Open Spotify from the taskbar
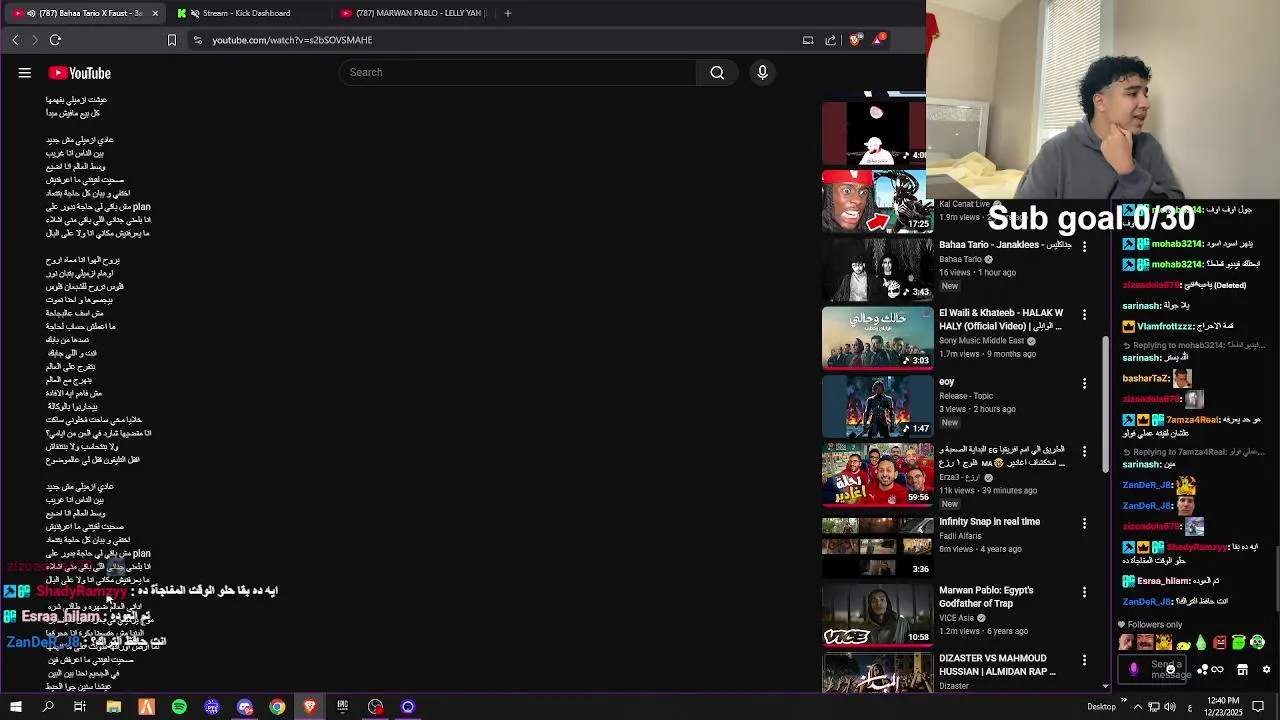This screenshot has width=1280, height=720. (179, 707)
